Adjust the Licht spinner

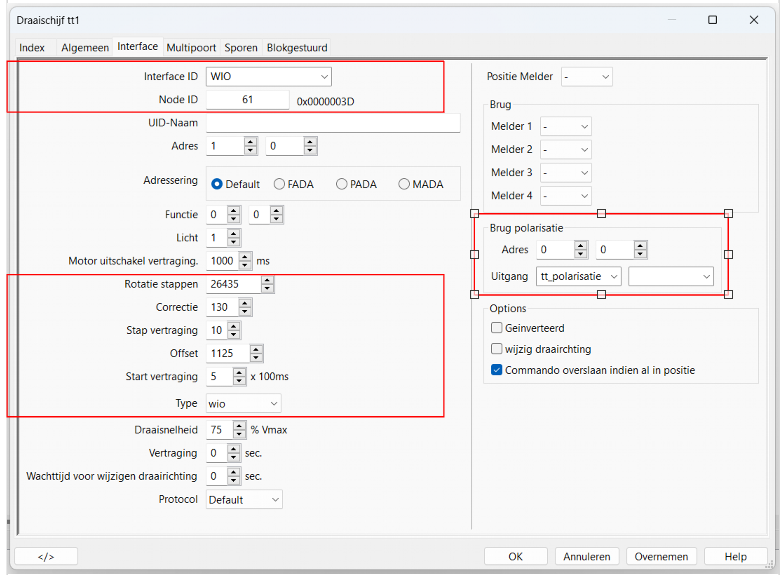point(233,238)
